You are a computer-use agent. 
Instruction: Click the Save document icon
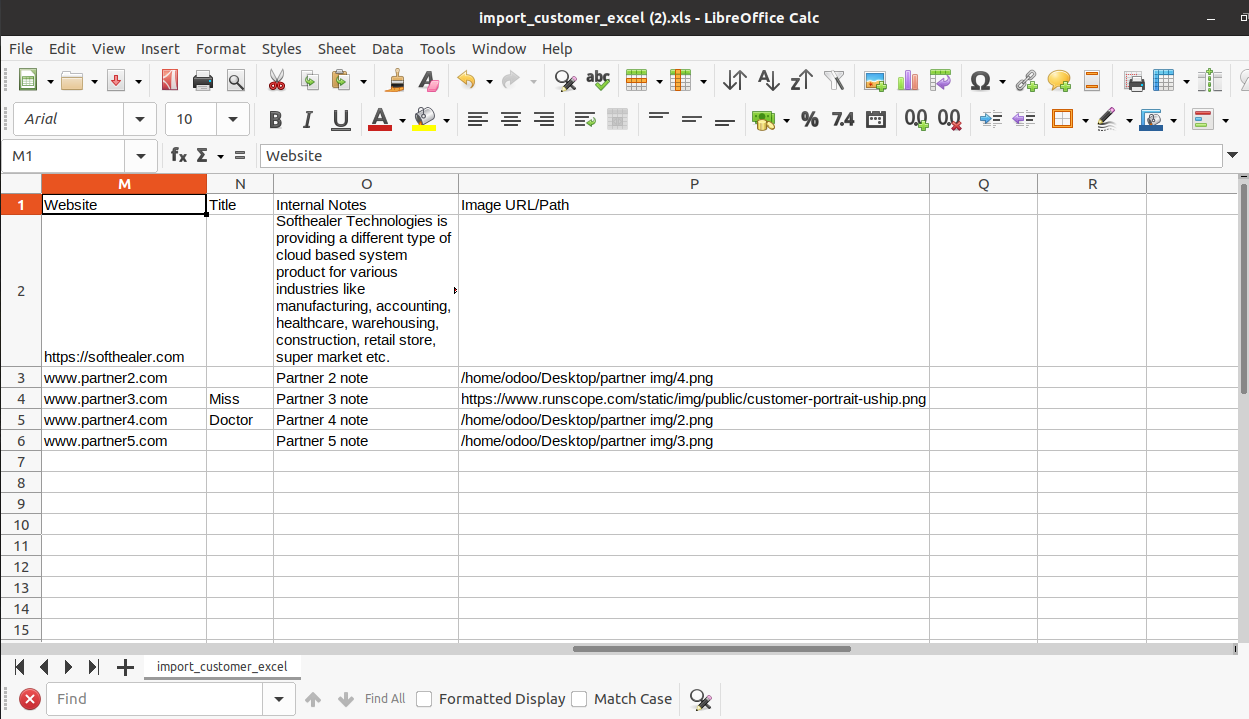coord(116,81)
